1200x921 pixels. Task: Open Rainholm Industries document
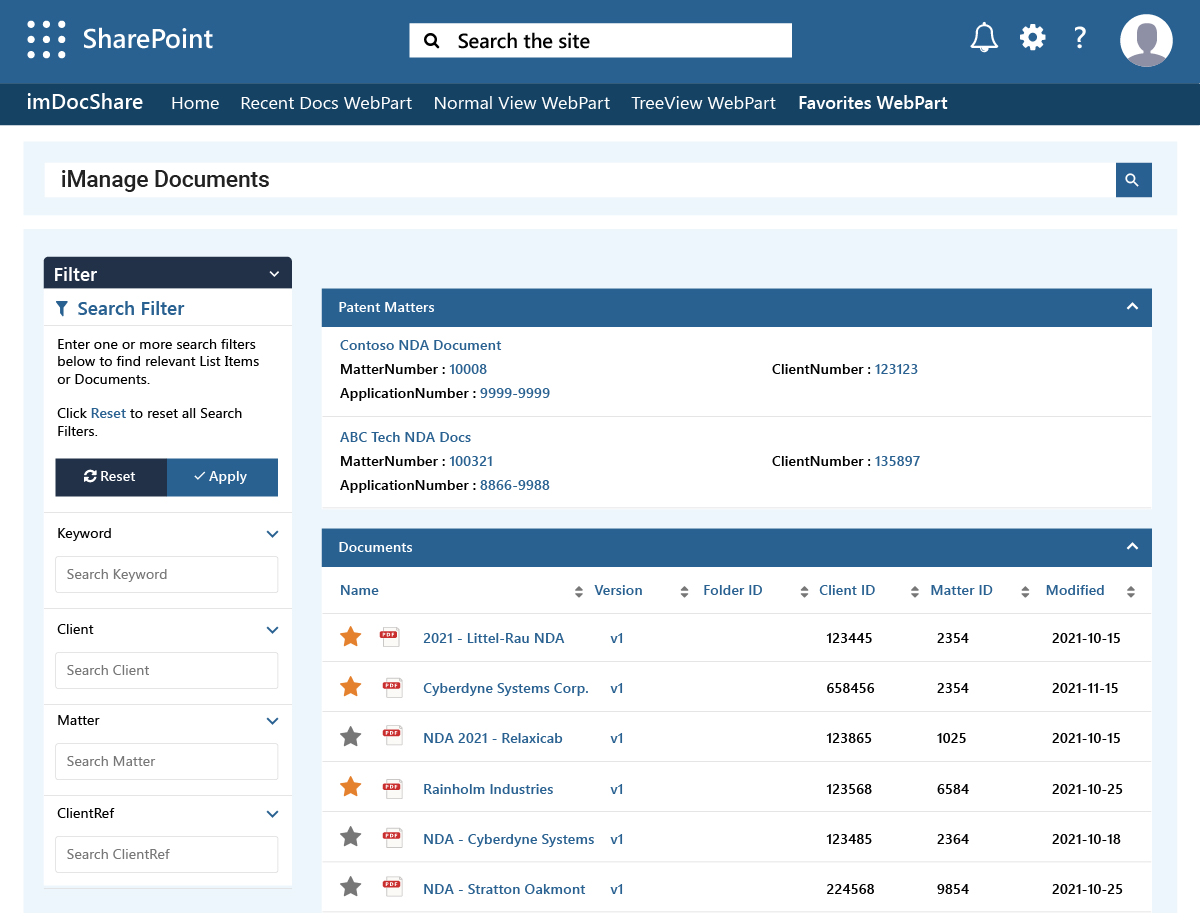click(488, 789)
